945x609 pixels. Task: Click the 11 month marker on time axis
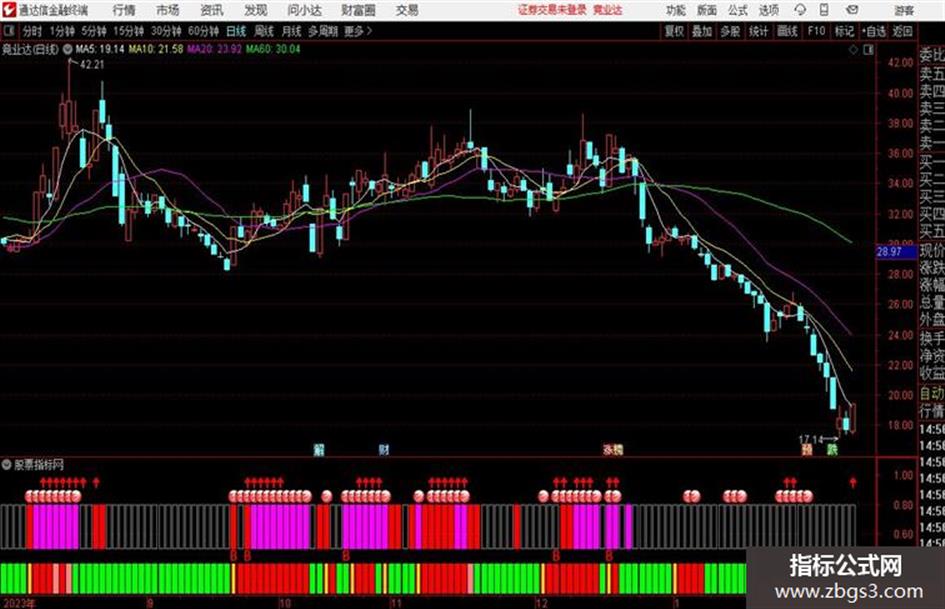[395, 603]
